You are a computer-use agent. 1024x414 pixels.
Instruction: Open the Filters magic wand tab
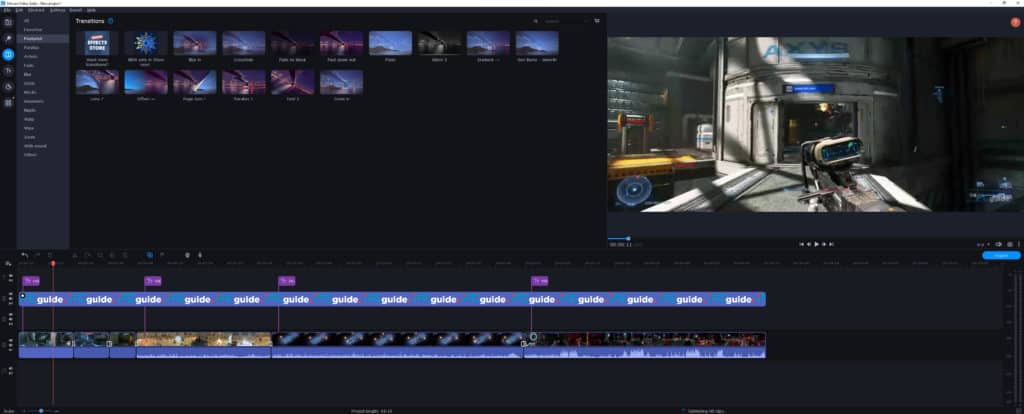[8, 39]
